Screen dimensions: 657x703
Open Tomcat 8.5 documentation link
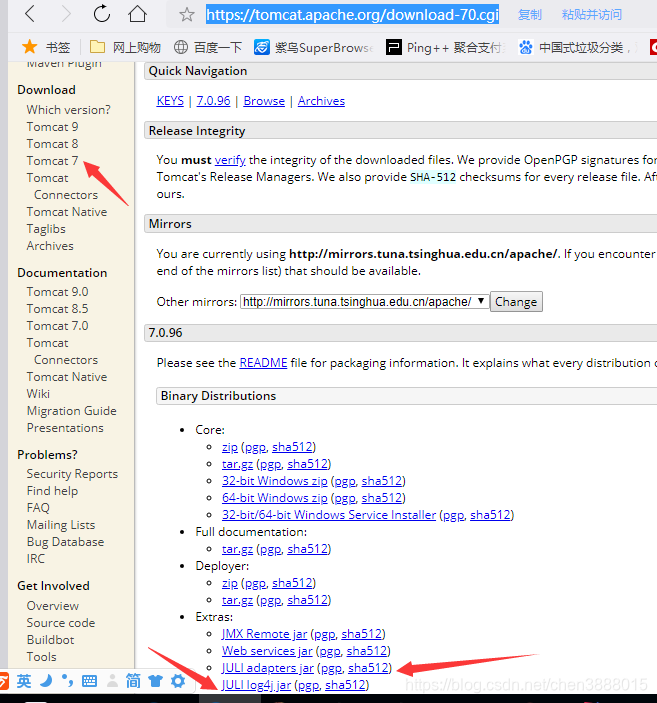click(57, 309)
